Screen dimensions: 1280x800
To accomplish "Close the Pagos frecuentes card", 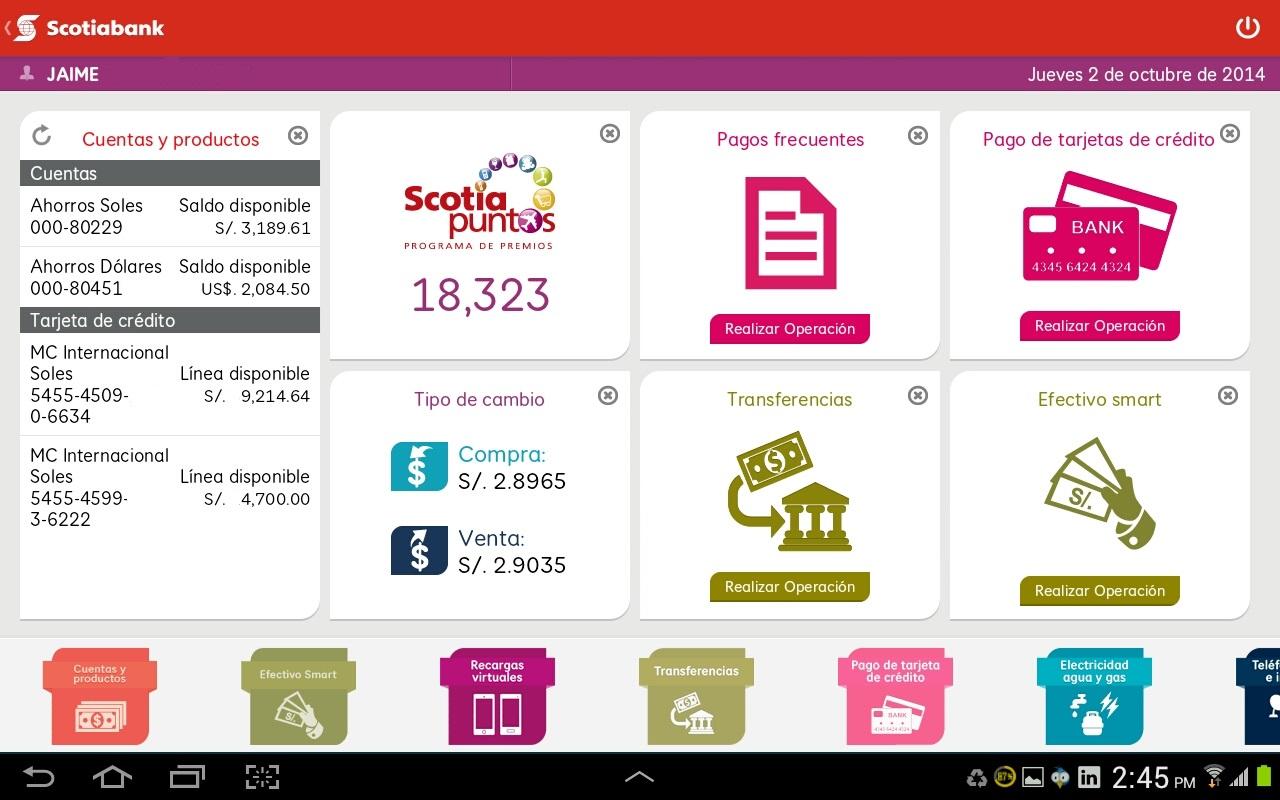I will (x=918, y=135).
